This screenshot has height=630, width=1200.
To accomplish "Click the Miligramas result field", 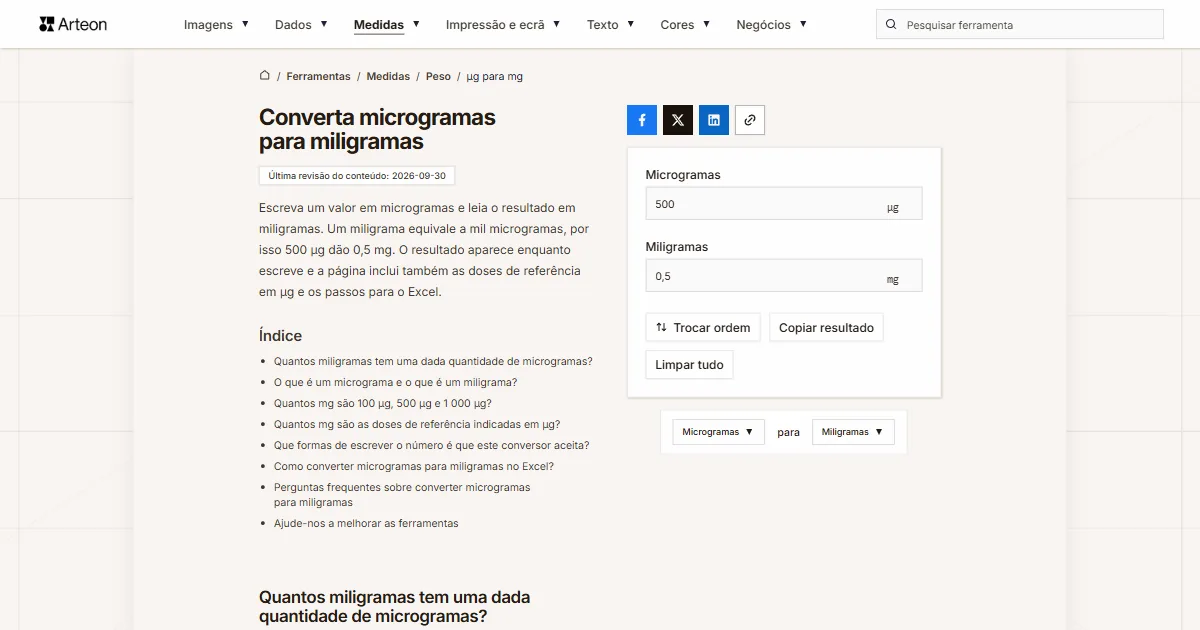I will (x=784, y=276).
